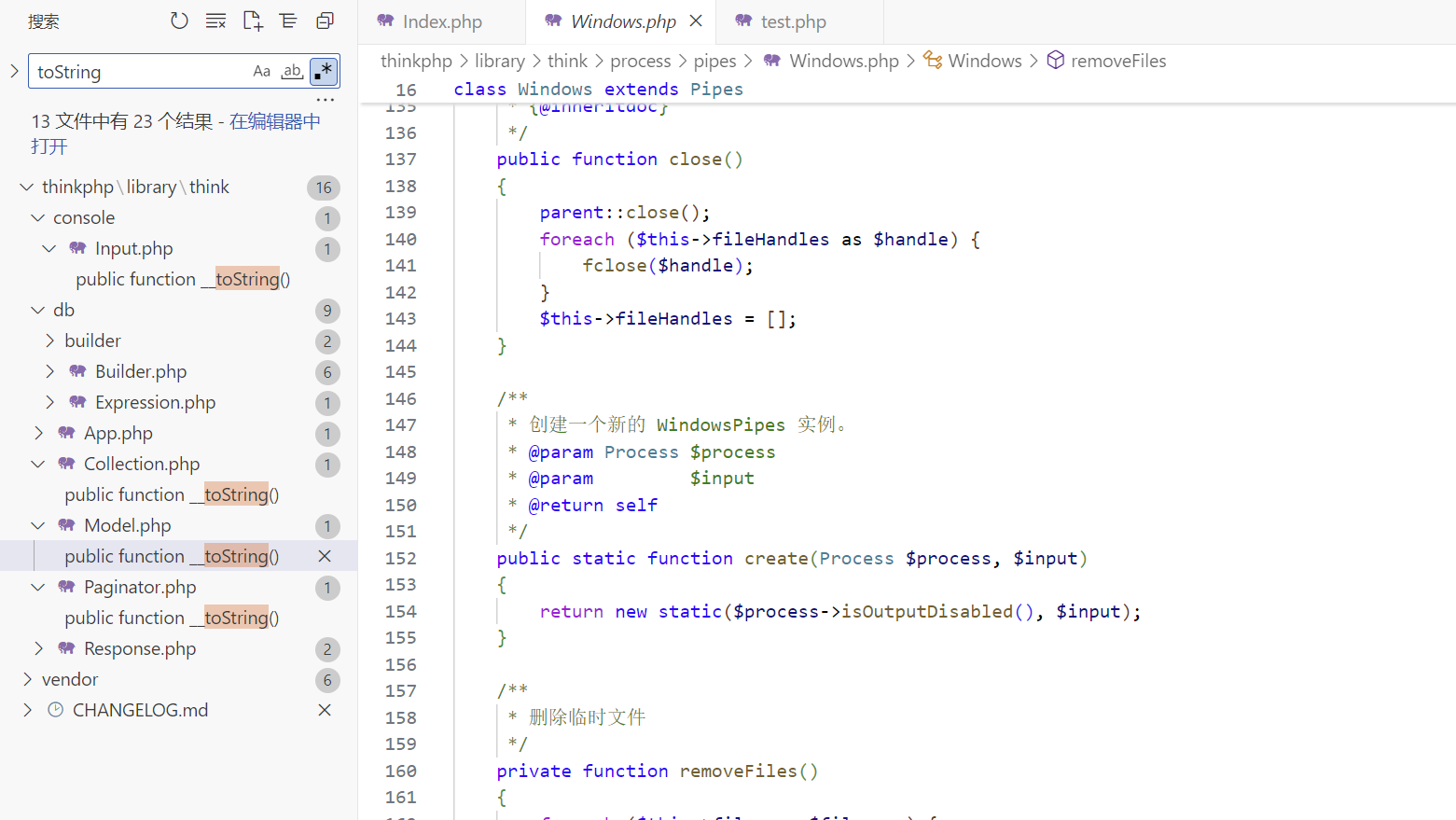This screenshot has width=1456, height=820.
Task: Click the Expression.php file icon
Action: coord(77,402)
